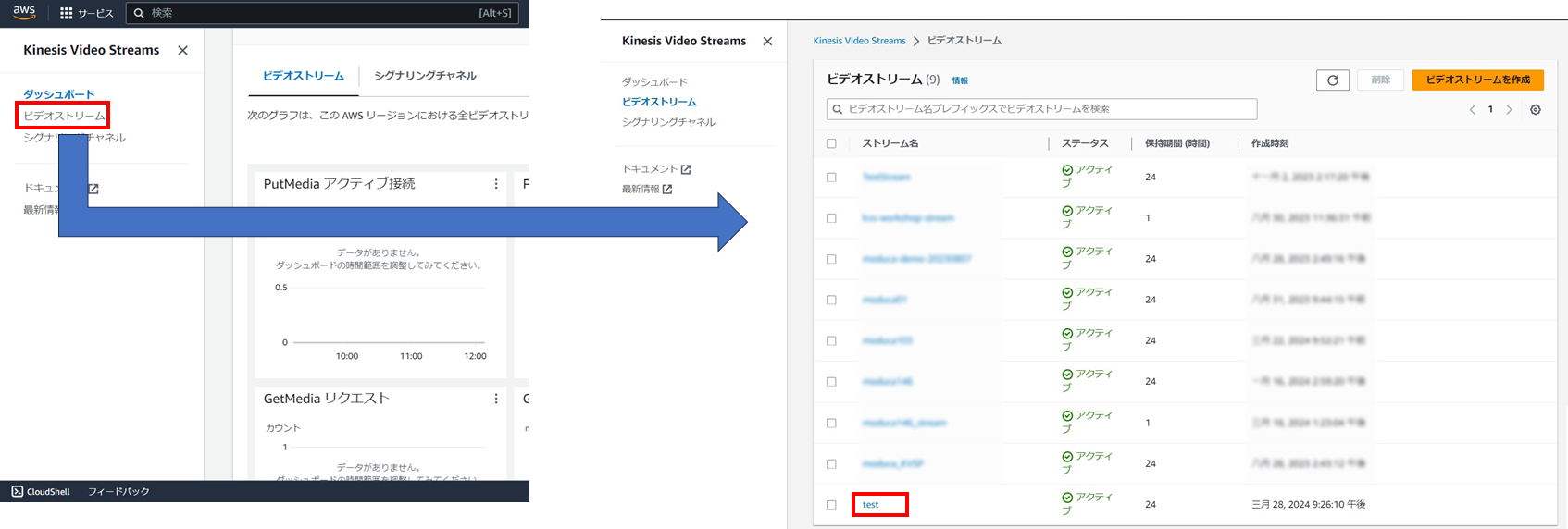The height and width of the screenshot is (529, 1568).
Task: Select the ビデオストリーム tab in the dashboard
Action: click(304, 76)
